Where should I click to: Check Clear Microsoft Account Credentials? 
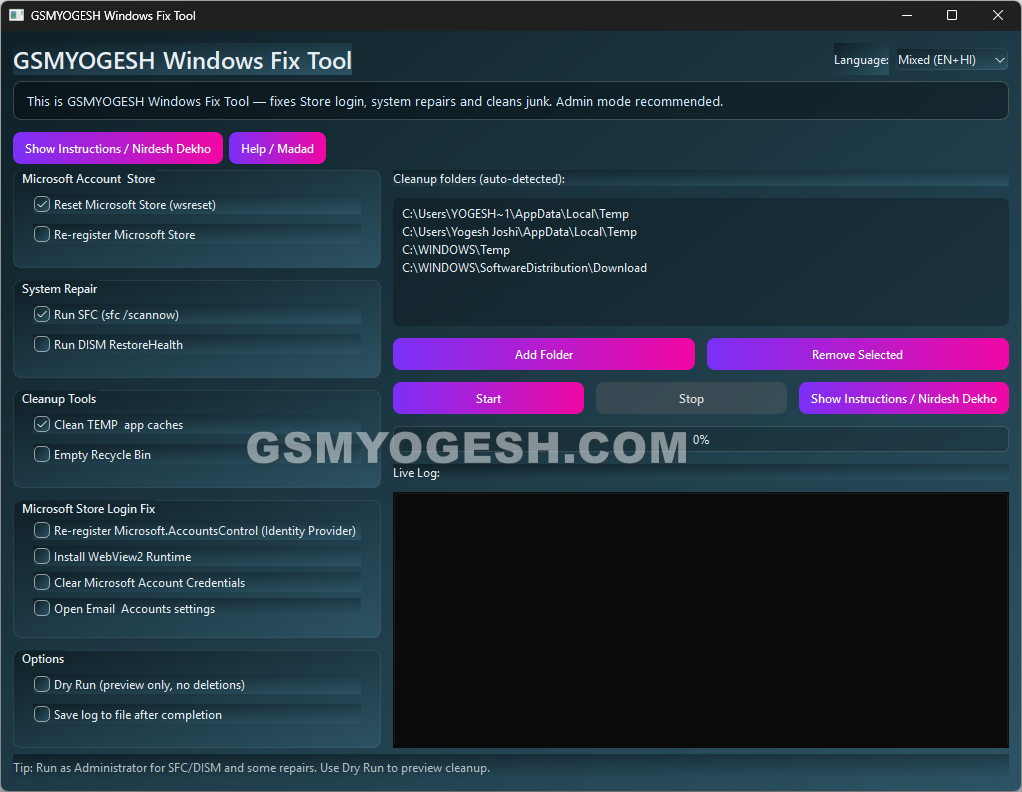[42, 582]
